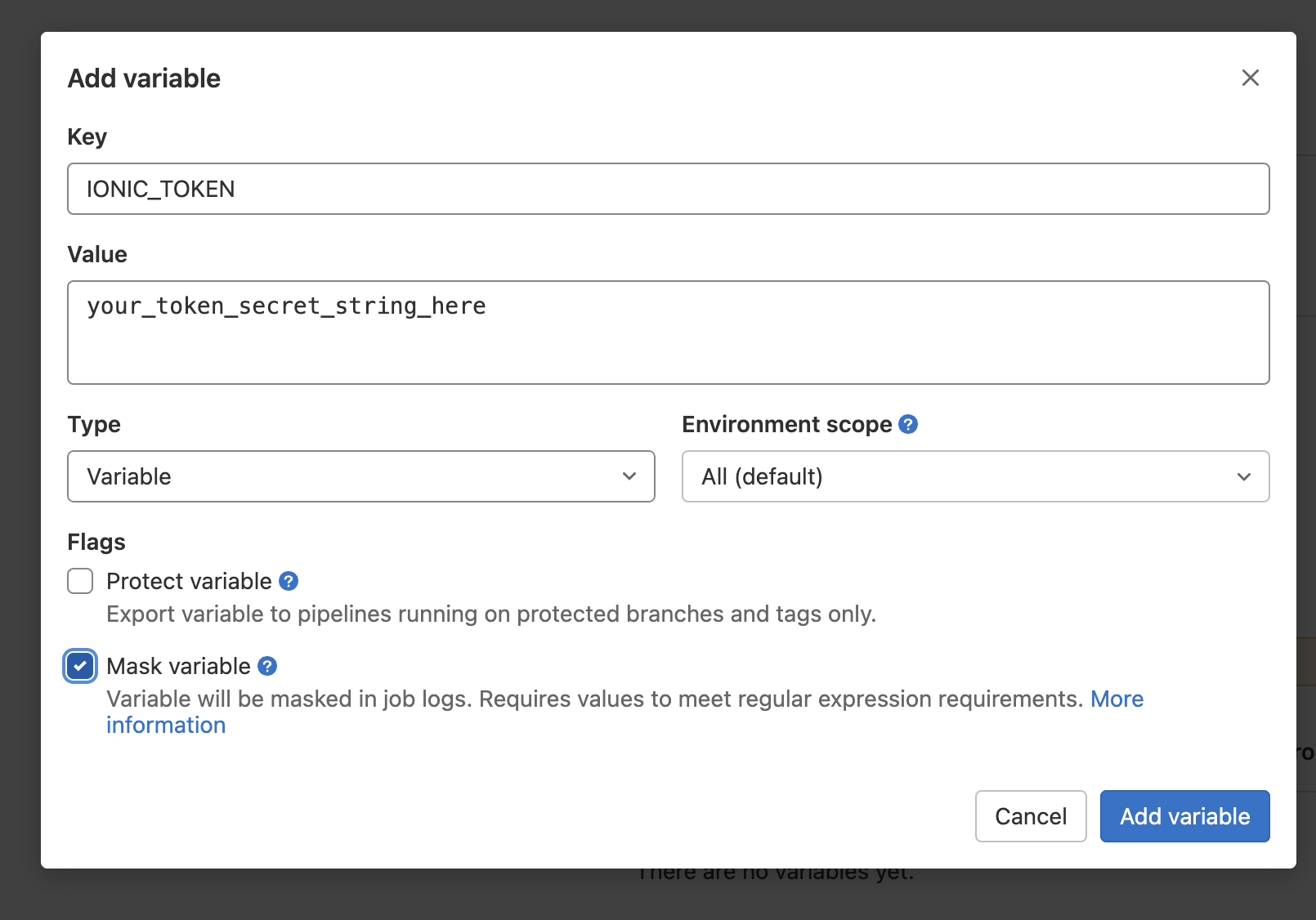Click the checkmark icon in Mask variable box
The height and width of the screenshot is (920, 1316).
[79, 666]
